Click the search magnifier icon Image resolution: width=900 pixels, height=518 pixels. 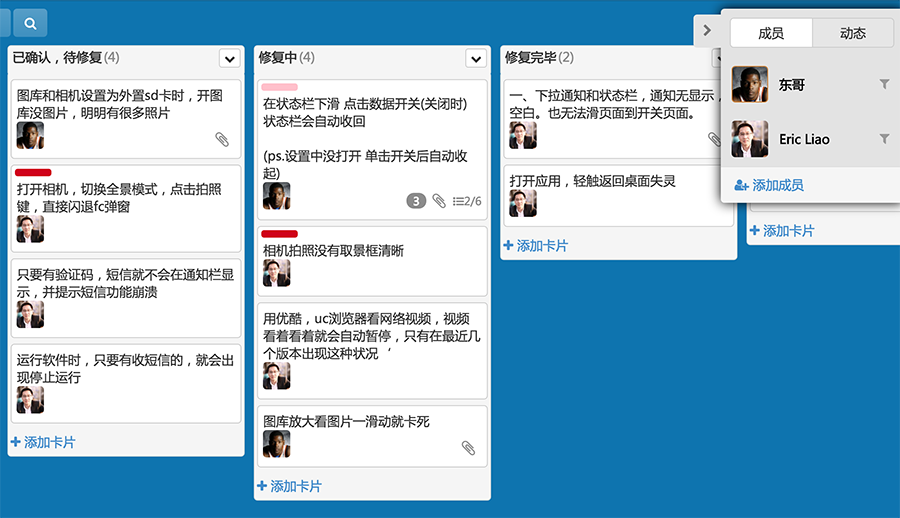(30, 24)
